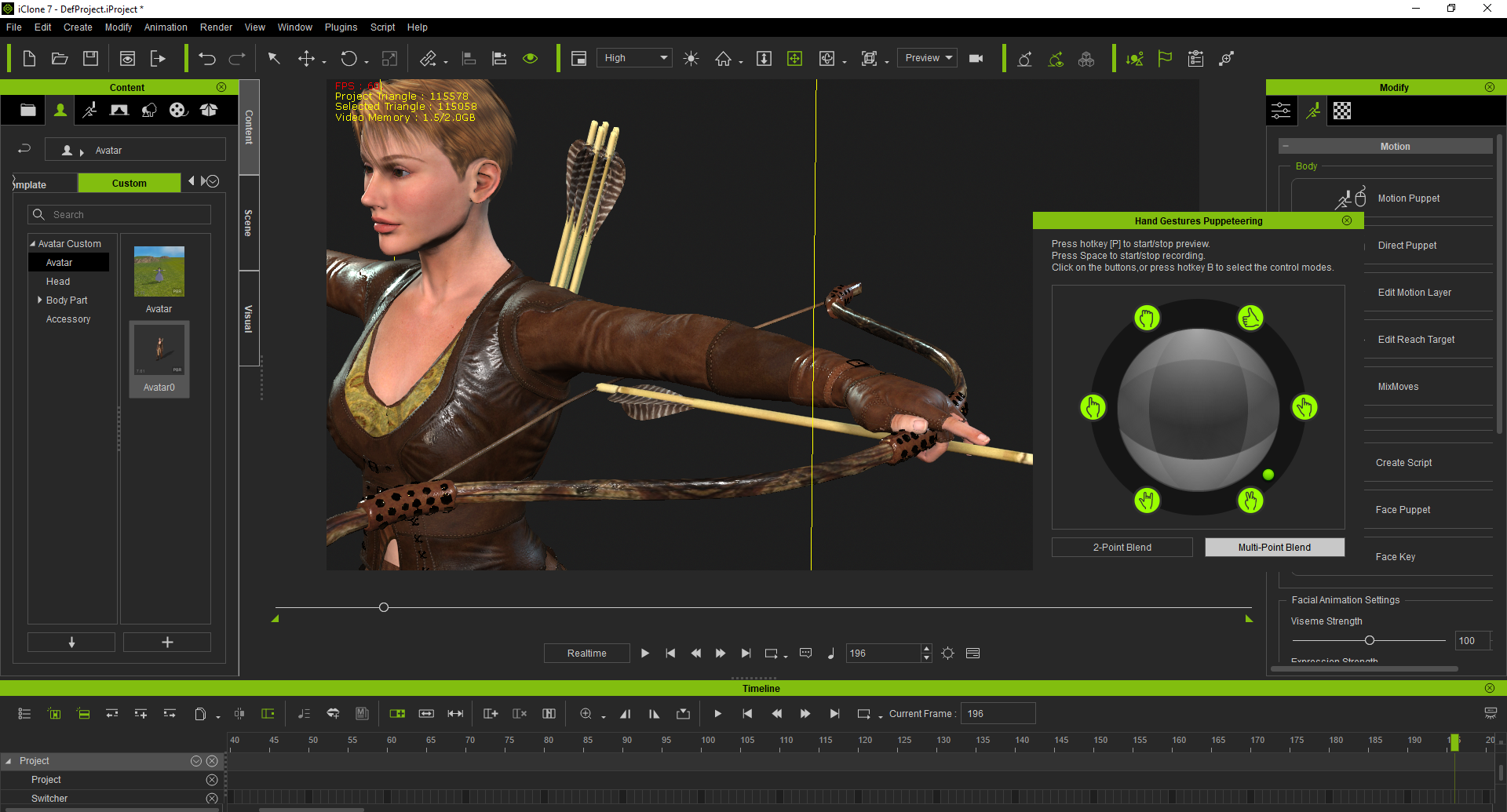Open the Animation tab in Content panel
The height and width of the screenshot is (812, 1507).
[x=90, y=110]
